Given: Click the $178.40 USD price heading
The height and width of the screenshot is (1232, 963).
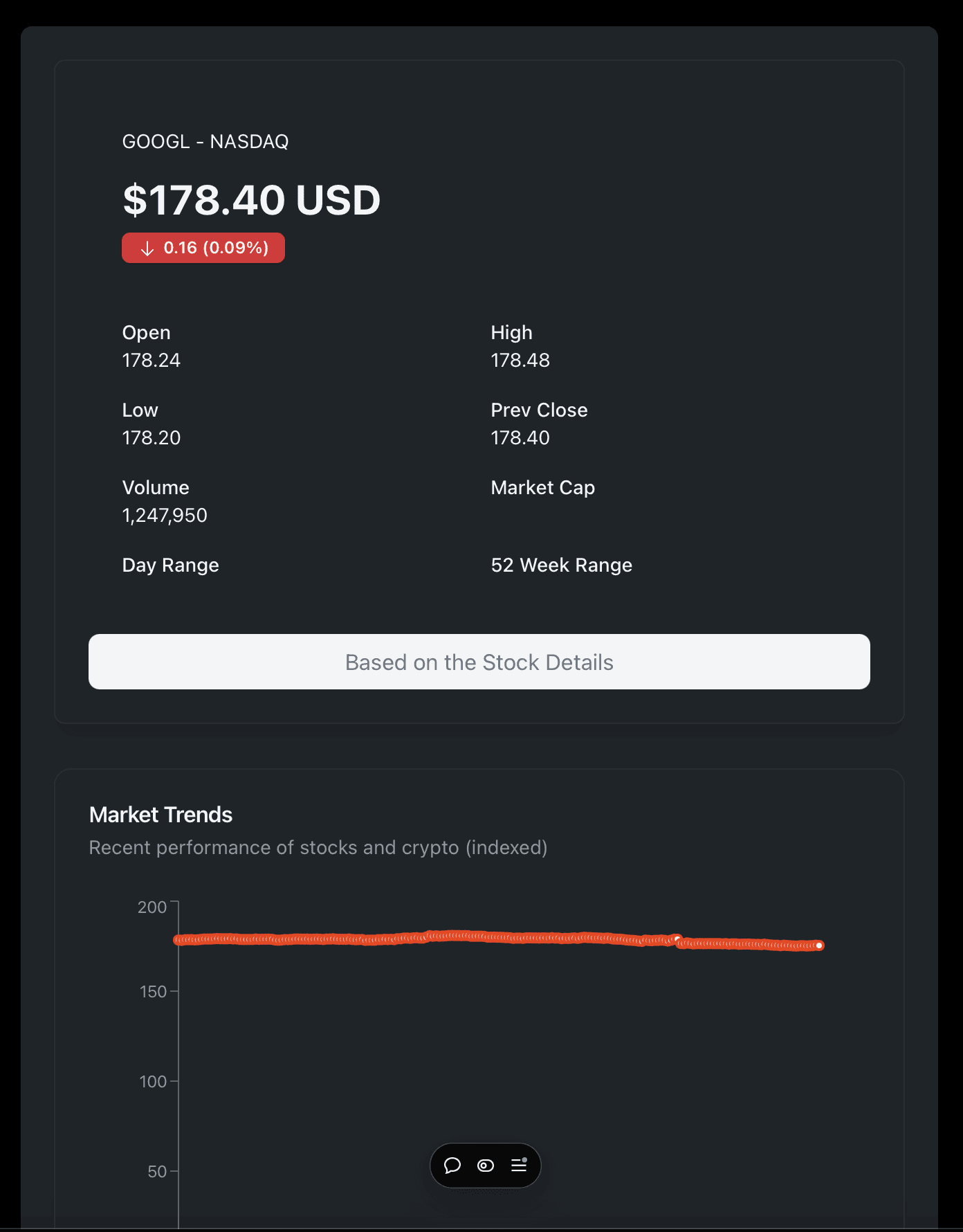Looking at the screenshot, I should [x=250, y=199].
